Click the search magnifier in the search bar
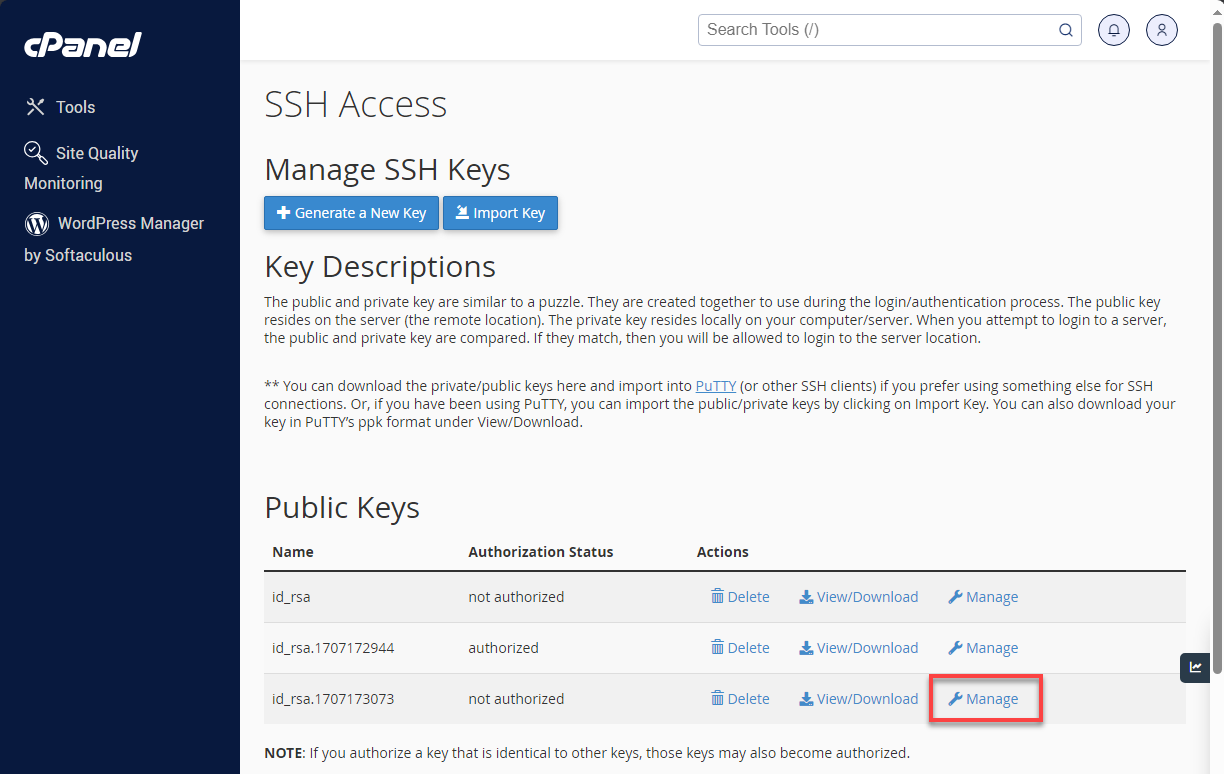The height and width of the screenshot is (774, 1224). click(1065, 30)
